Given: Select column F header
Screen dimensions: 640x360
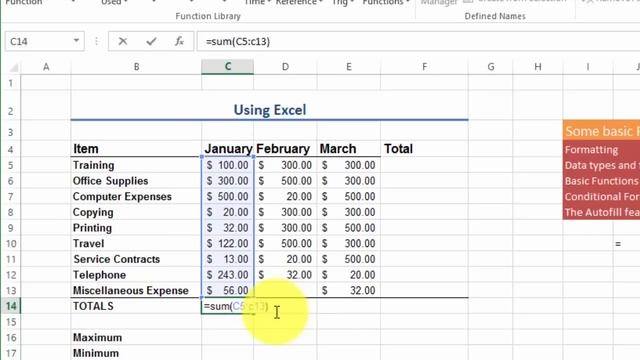Looking at the screenshot, I should (x=424, y=67).
